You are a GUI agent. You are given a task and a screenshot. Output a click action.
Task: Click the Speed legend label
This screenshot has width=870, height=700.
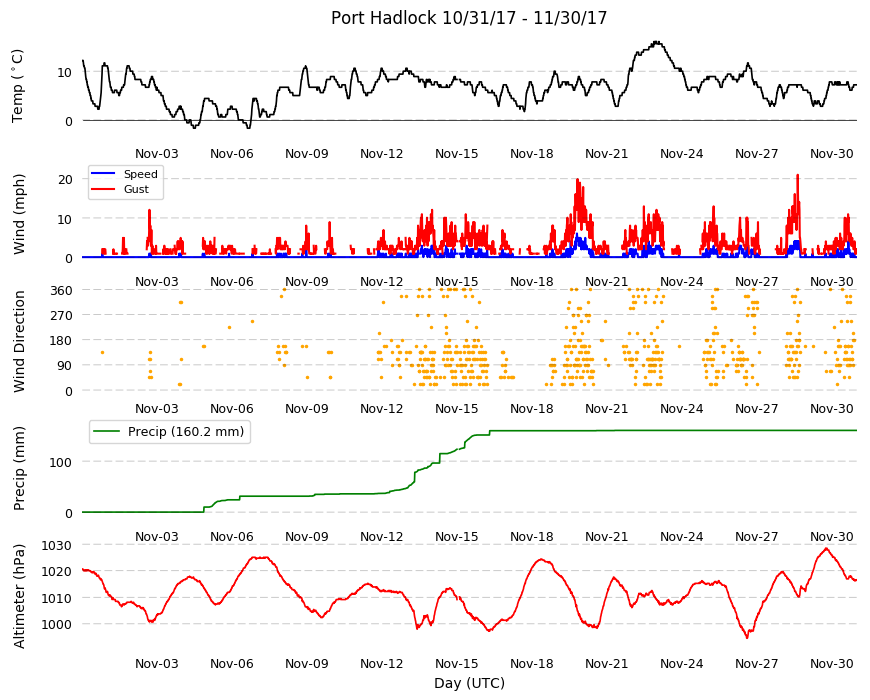coord(140,174)
